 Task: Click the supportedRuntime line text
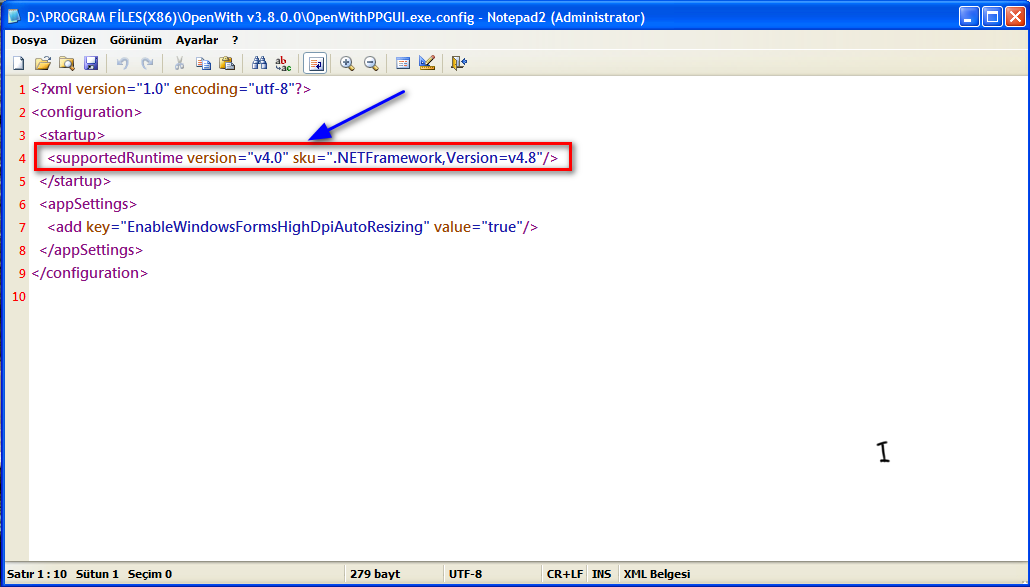pyautogui.click(x=302, y=158)
